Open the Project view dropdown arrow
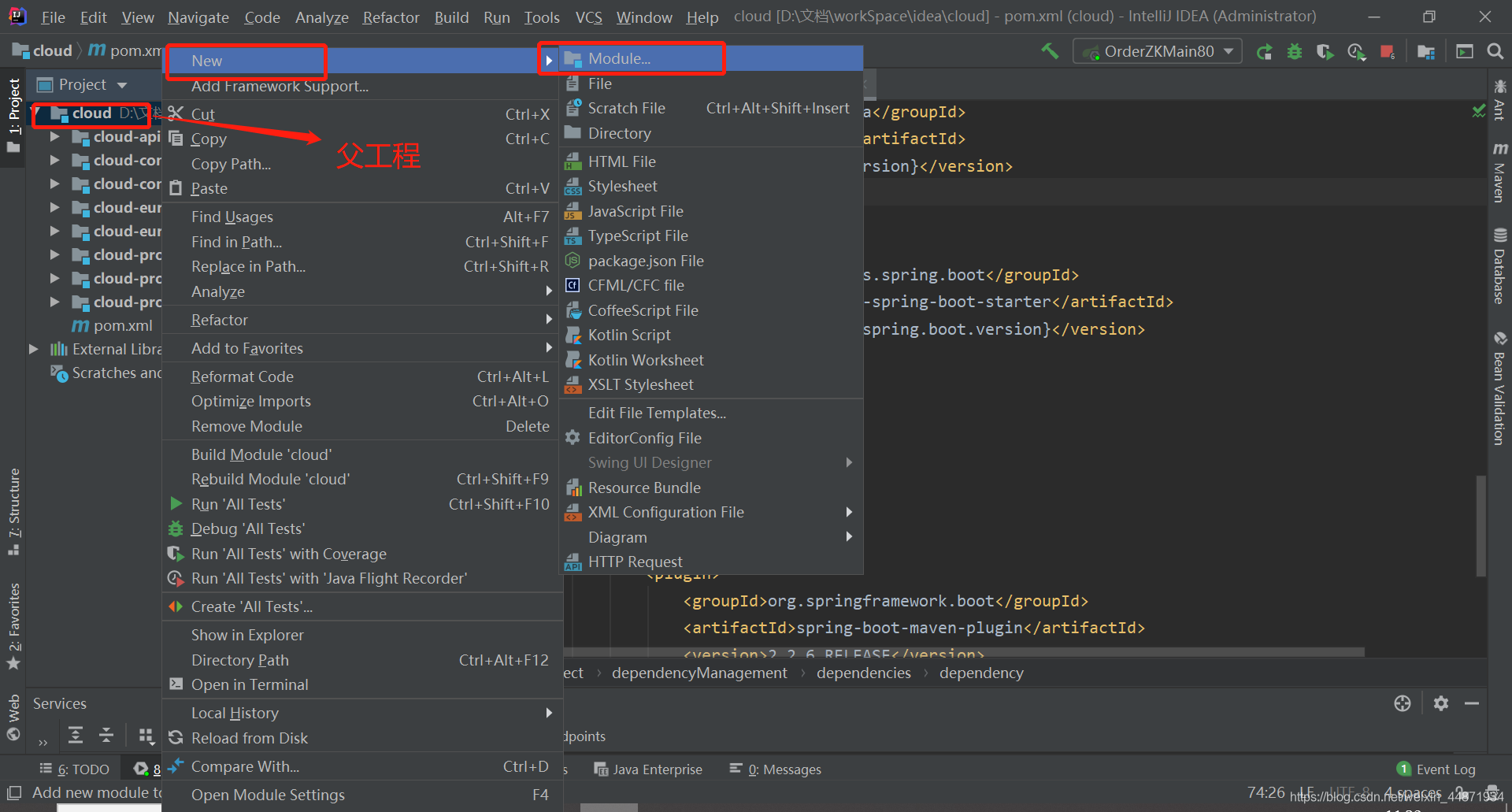 tap(122, 85)
